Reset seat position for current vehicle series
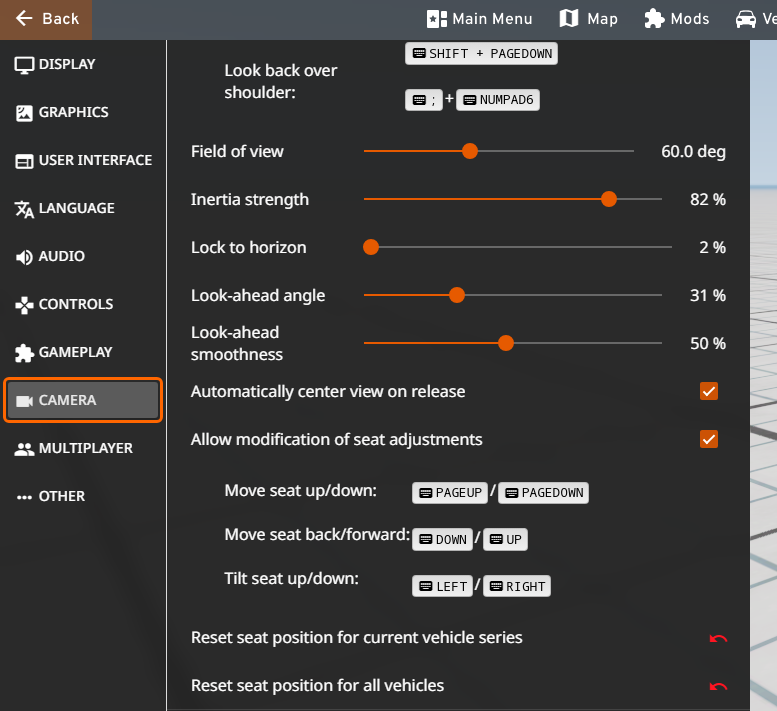The image size is (777, 711). [x=718, y=639]
